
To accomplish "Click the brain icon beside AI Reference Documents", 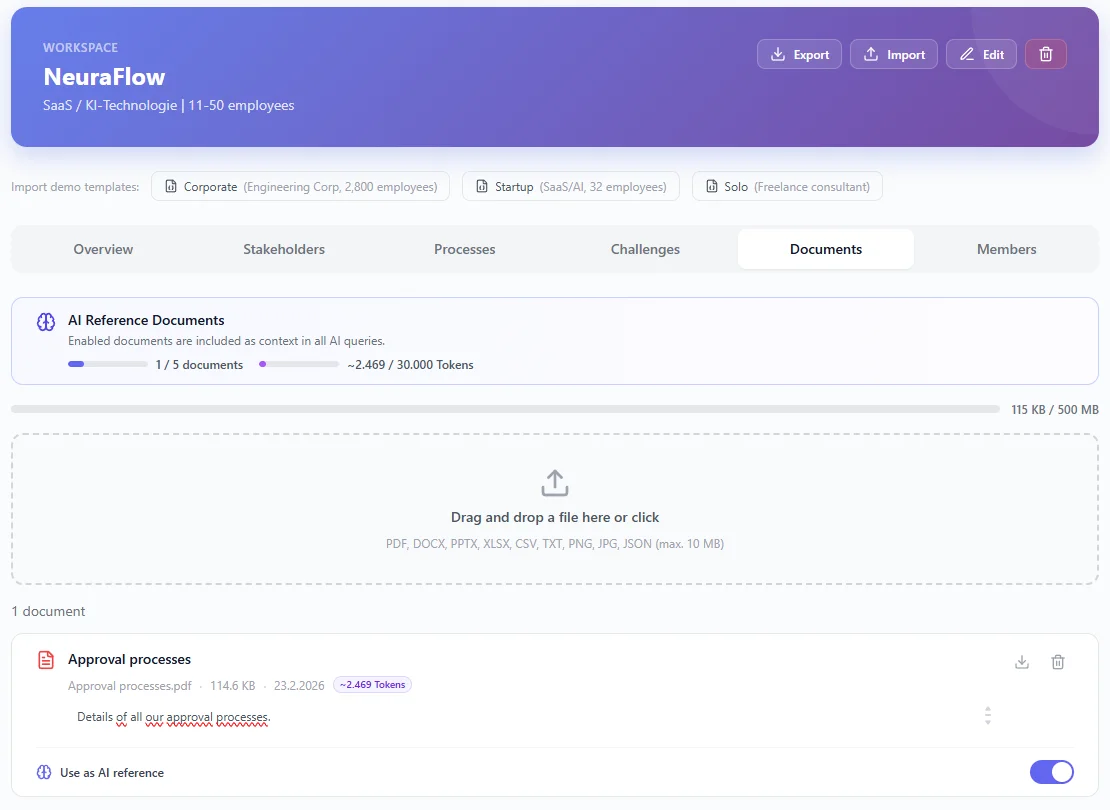I will (x=45, y=321).
